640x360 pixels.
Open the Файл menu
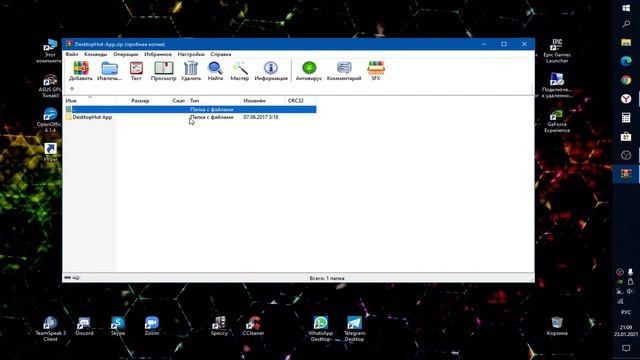click(71, 54)
